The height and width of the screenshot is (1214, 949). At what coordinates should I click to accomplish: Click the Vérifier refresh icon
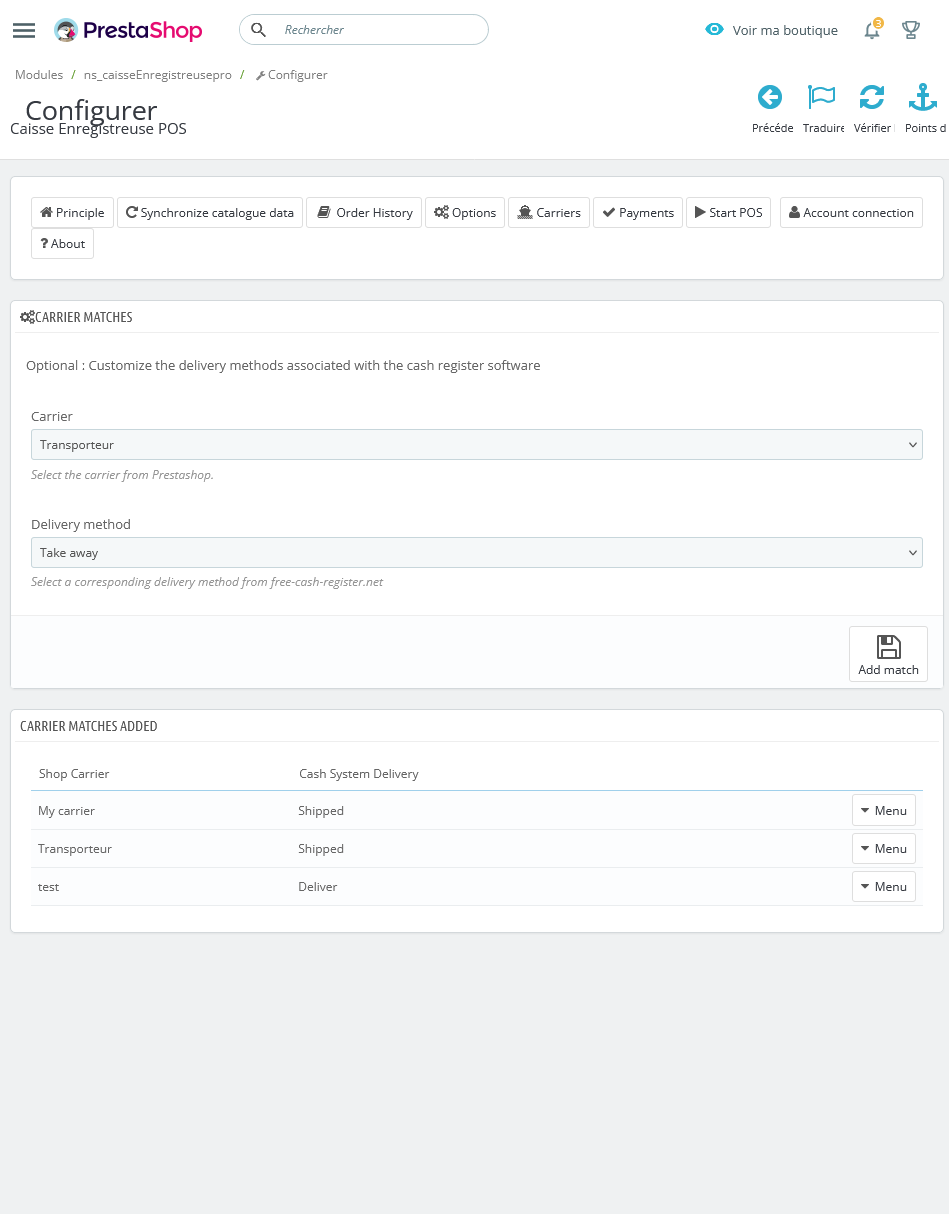(871, 97)
